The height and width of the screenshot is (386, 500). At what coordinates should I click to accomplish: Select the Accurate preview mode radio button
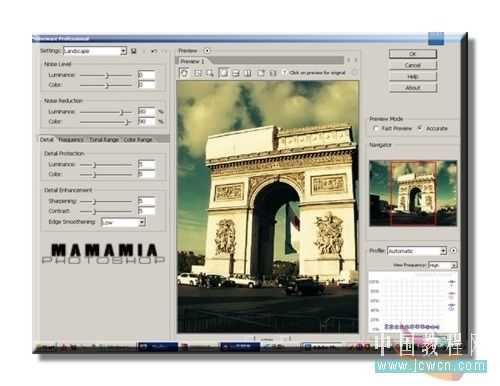[x=420, y=128]
